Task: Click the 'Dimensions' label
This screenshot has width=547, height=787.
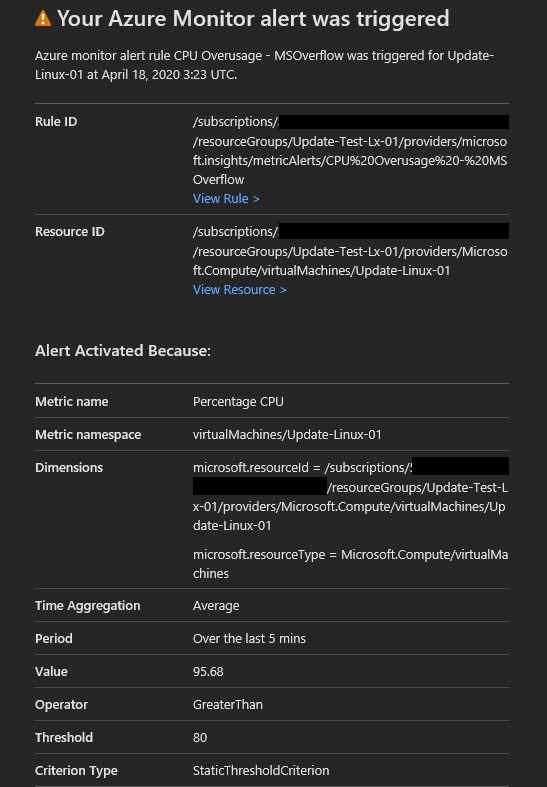Action: pyautogui.click(x=69, y=467)
